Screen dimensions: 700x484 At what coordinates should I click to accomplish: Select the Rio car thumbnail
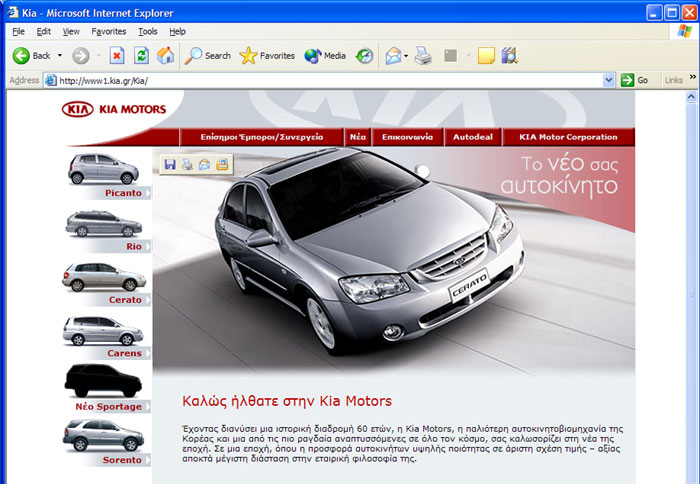(104, 224)
